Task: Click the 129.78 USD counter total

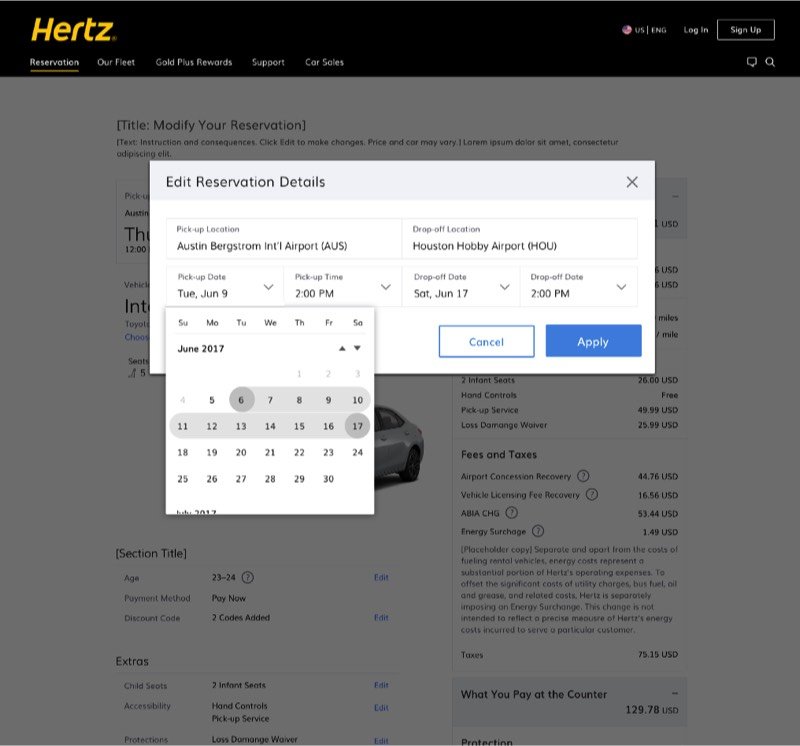Action: point(652,709)
